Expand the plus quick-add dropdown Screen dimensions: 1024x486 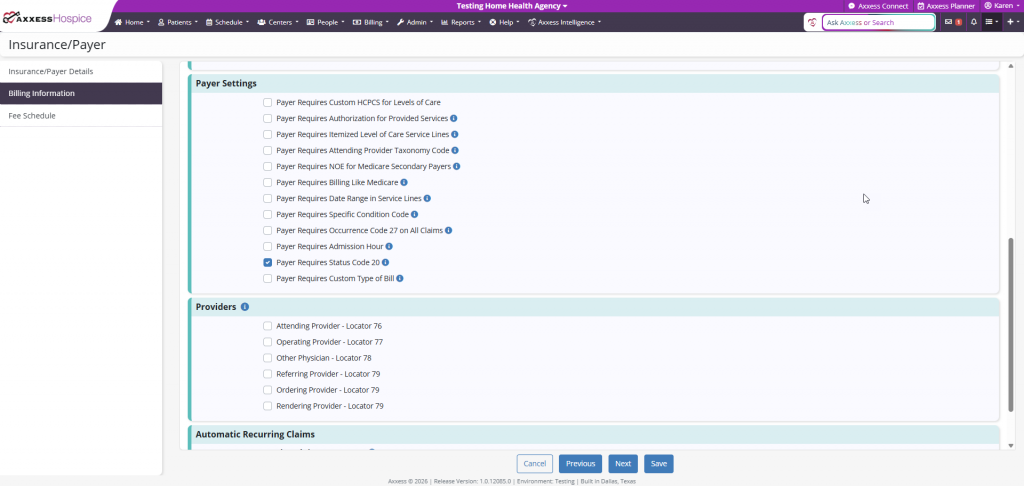click(x=1012, y=22)
